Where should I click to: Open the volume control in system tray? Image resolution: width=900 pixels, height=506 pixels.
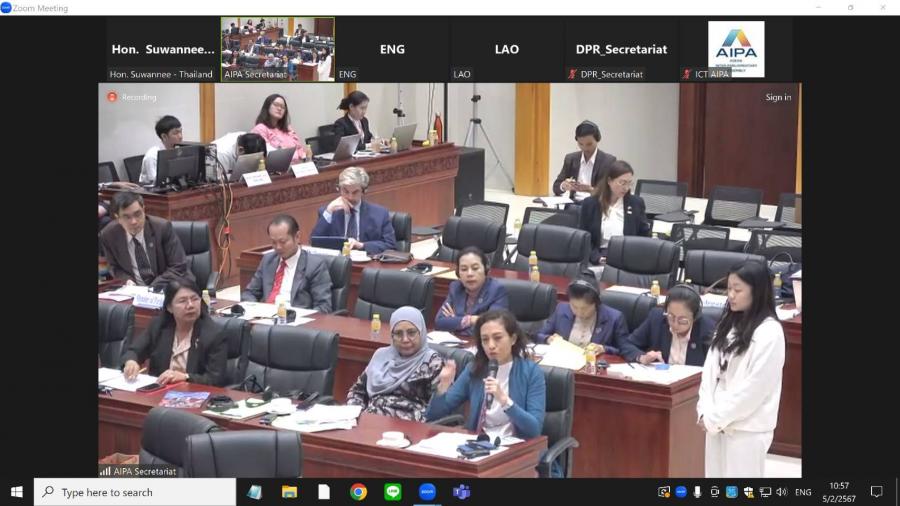click(x=781, y=492)
